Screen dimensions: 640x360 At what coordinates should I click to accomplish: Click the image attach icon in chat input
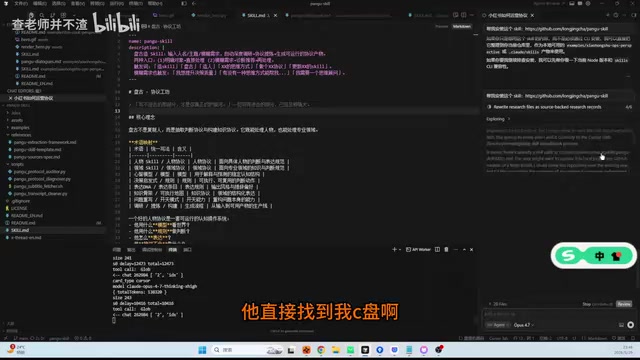coord(621,325)
